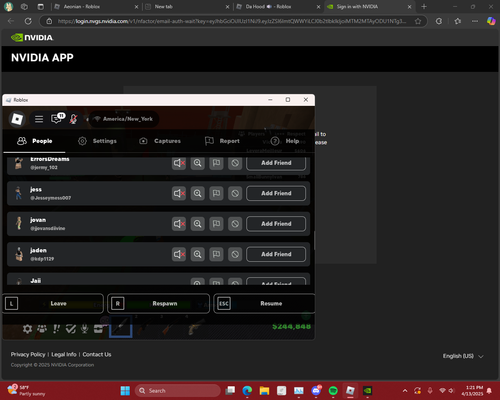Open the Contact Us link

click(x=97, y=354)
